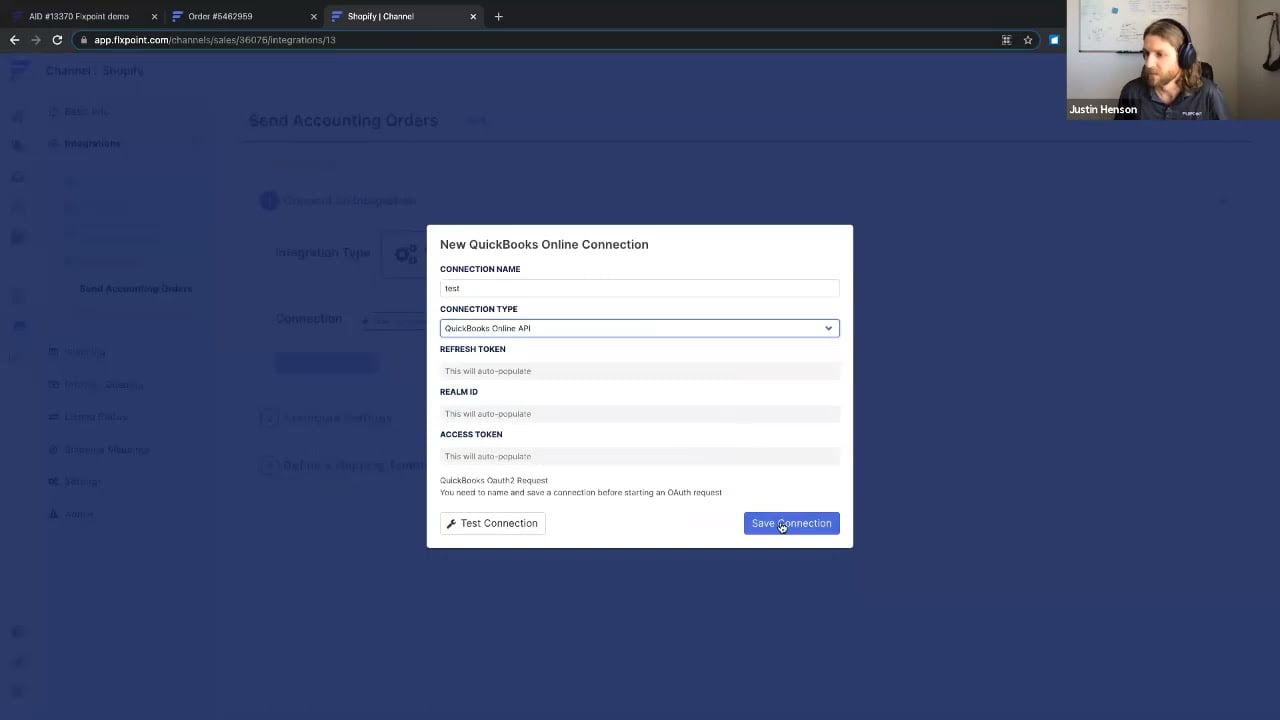Click the blue extension icon beside address bar

click(x=1053, y=40)
